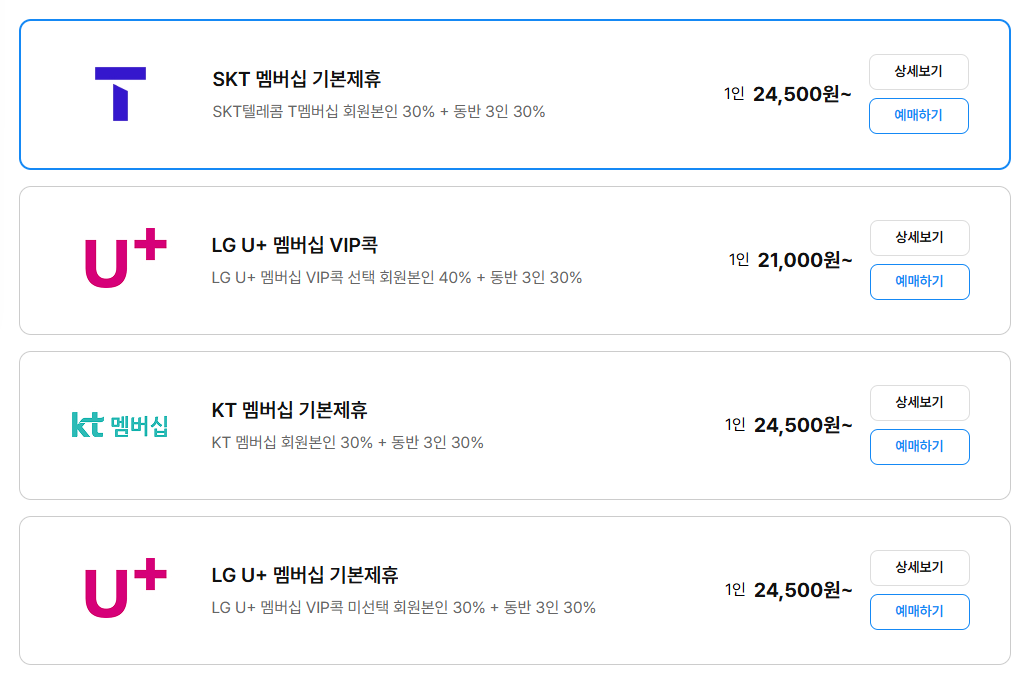Click the kt 멤버십 logo
Screen dimensions: 1017x674
120,425
